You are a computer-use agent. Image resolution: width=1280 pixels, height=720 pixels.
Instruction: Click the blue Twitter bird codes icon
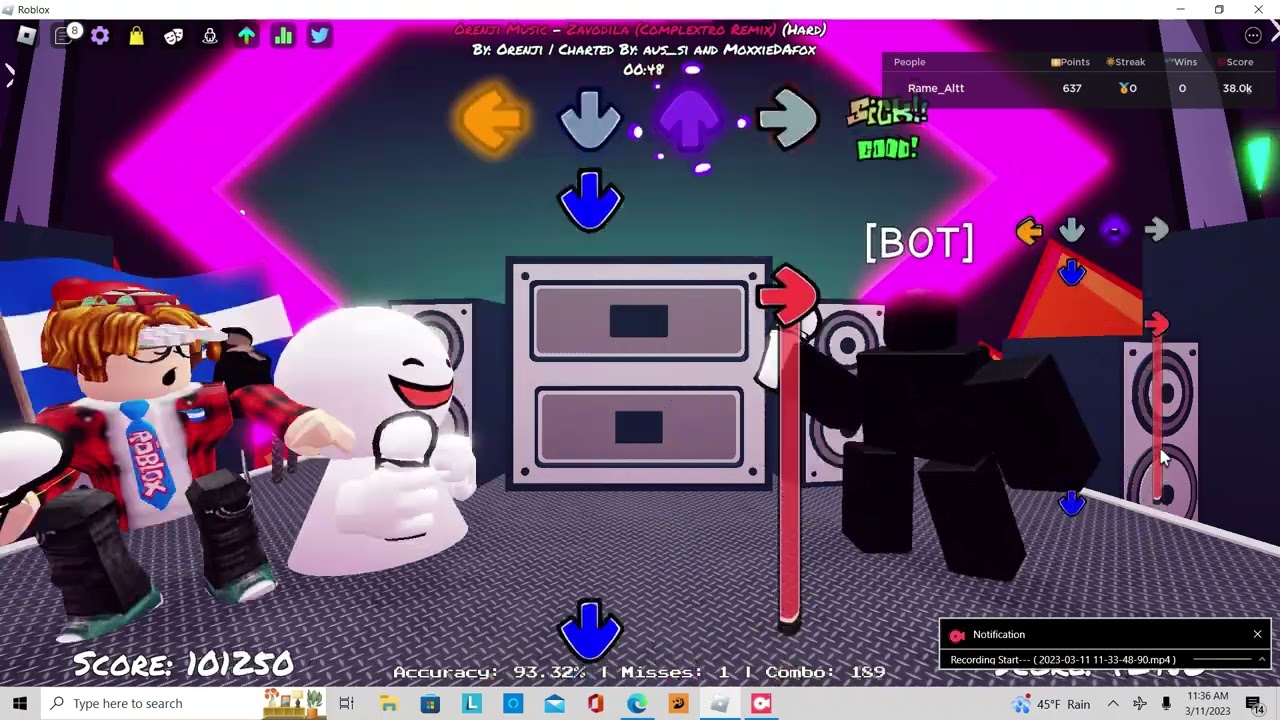coord(319,36)
